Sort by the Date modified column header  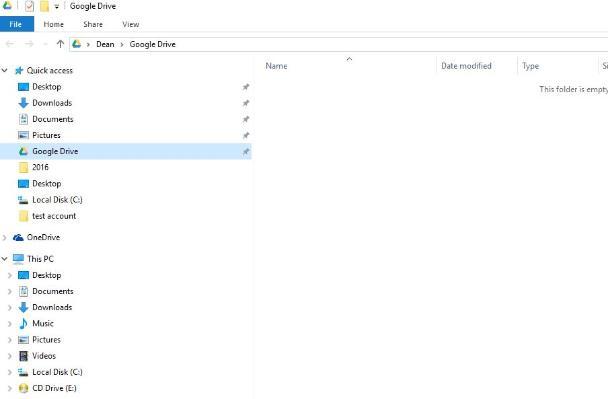pyautogui.click(x=466, y=66)
